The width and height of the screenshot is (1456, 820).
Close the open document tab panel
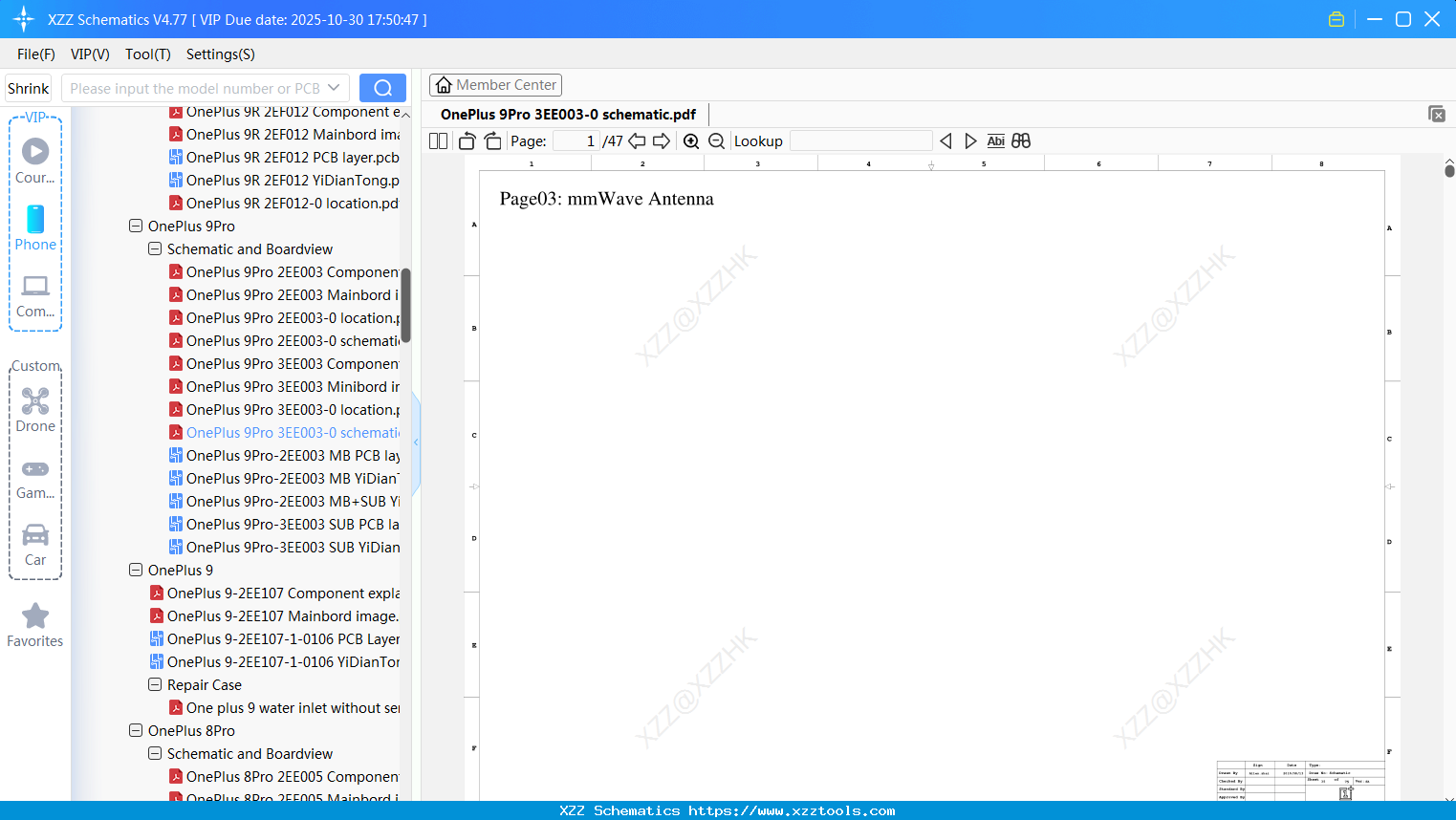pos(1437,114)
